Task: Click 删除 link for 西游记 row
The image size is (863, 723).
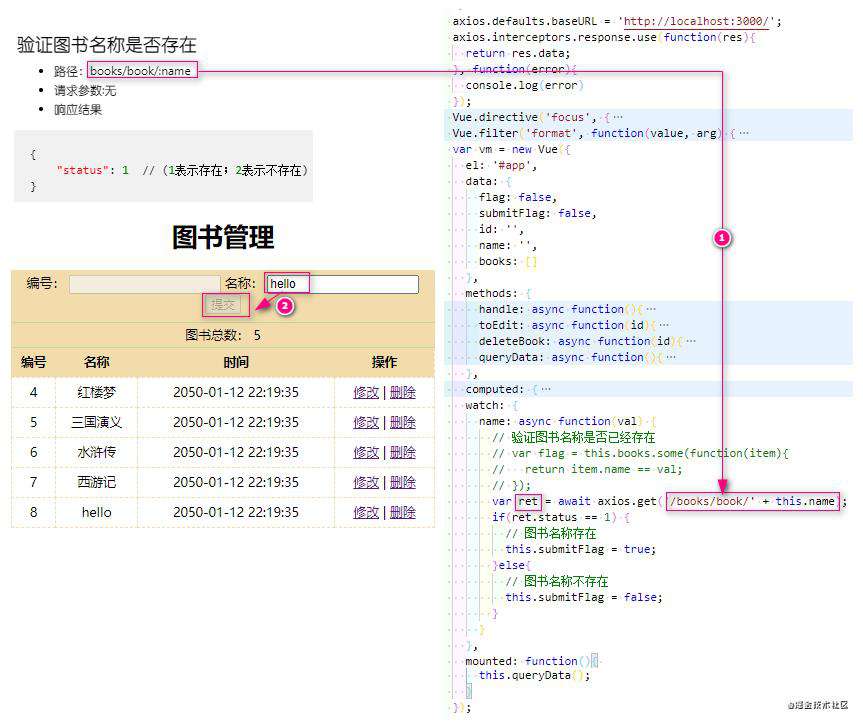Action: pyautogui.click(x=403, y=483)
